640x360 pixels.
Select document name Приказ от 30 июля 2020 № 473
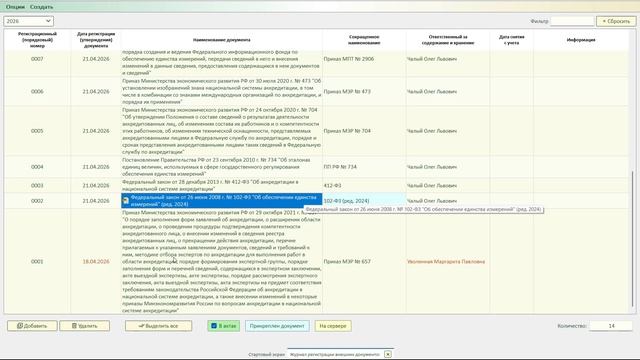[x=222, y=91]
